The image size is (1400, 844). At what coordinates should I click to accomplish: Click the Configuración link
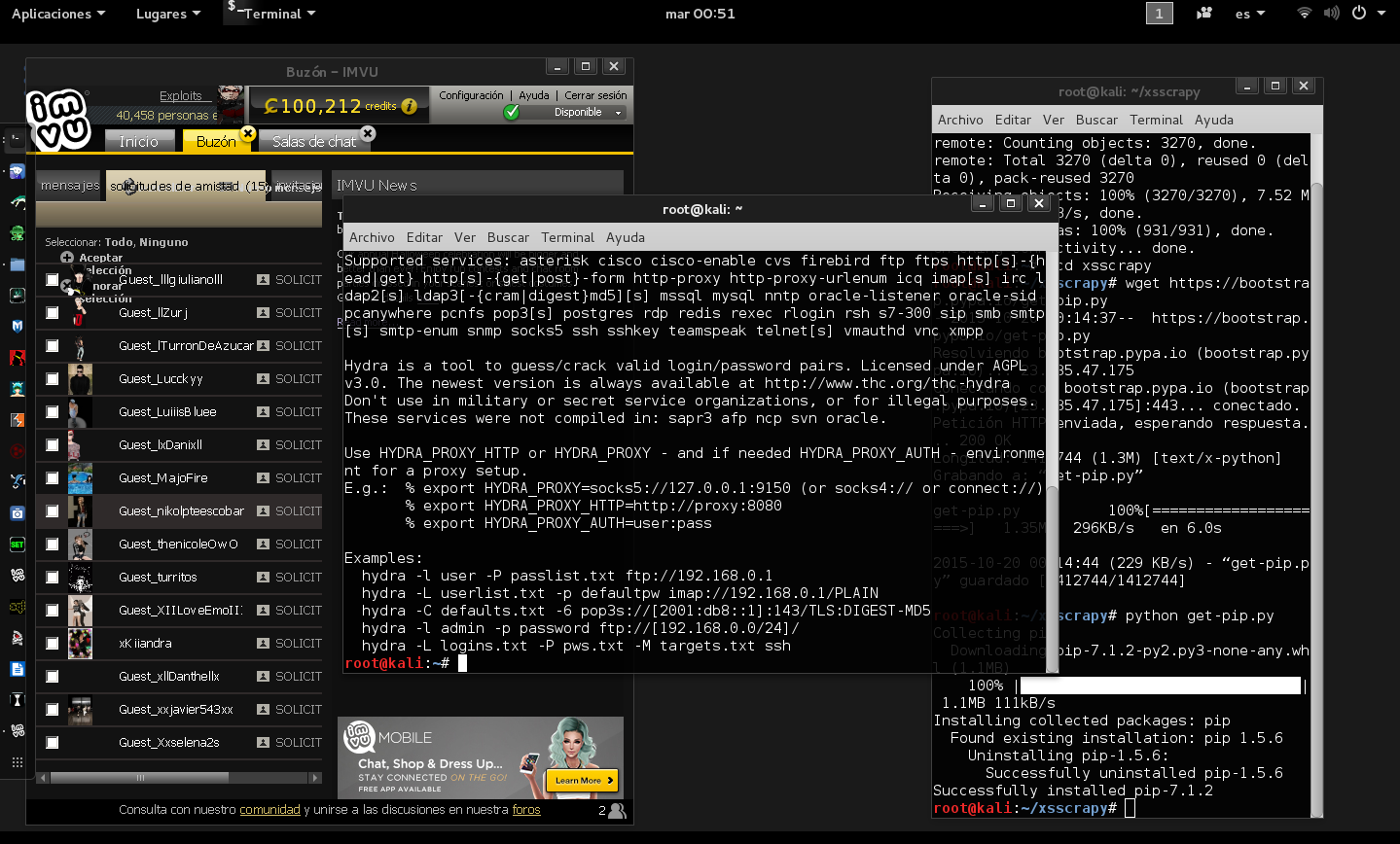click(471, 95)
